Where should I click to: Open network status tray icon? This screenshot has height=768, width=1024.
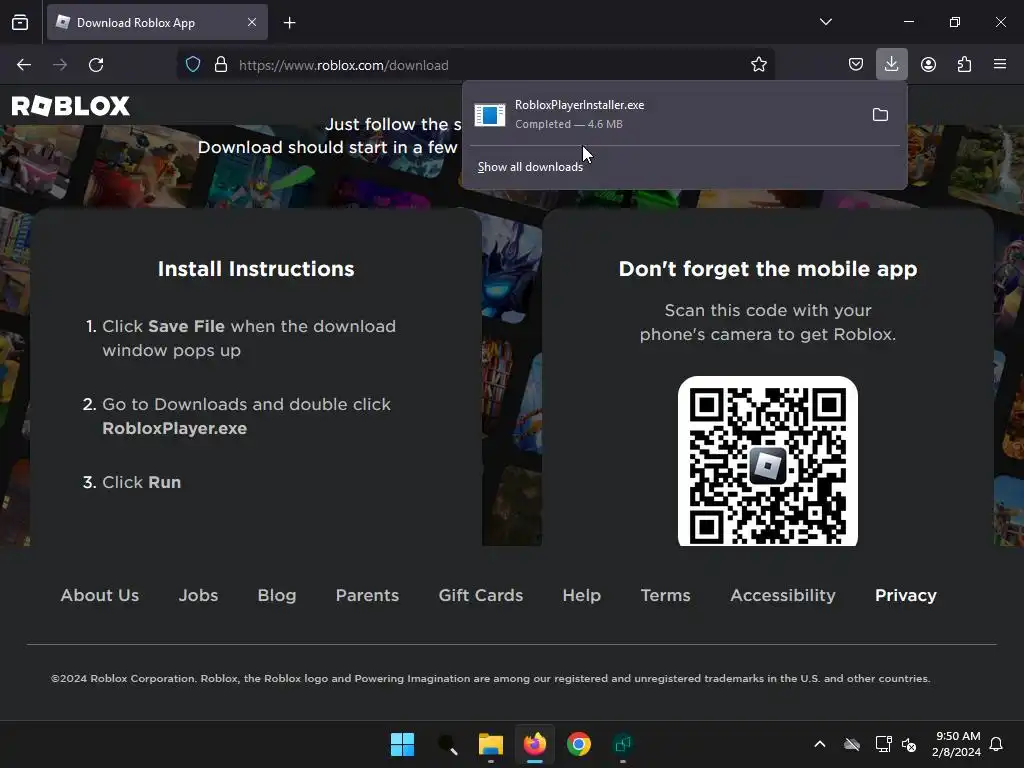(883, 744)
